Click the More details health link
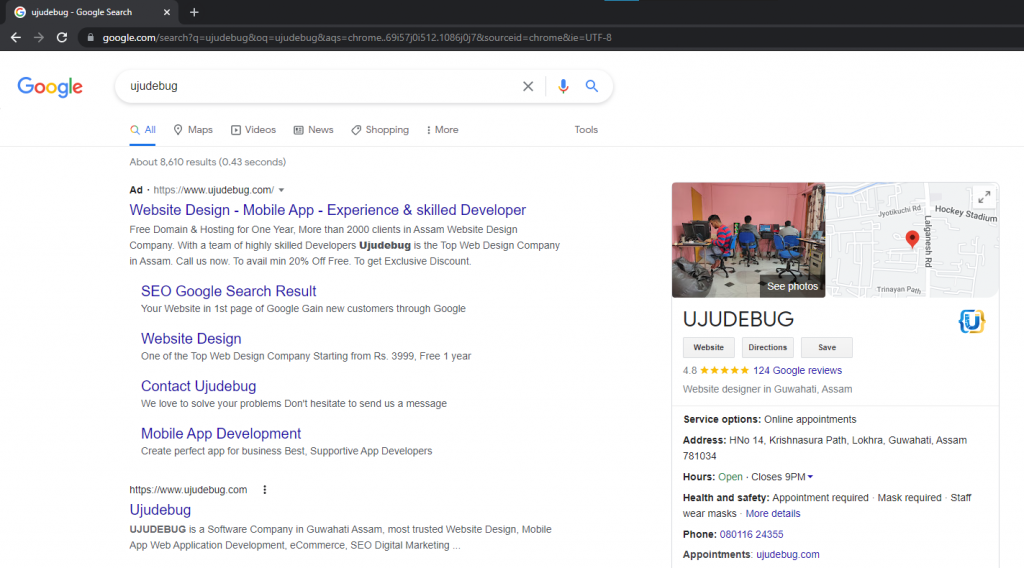 (x=773, y=513)
